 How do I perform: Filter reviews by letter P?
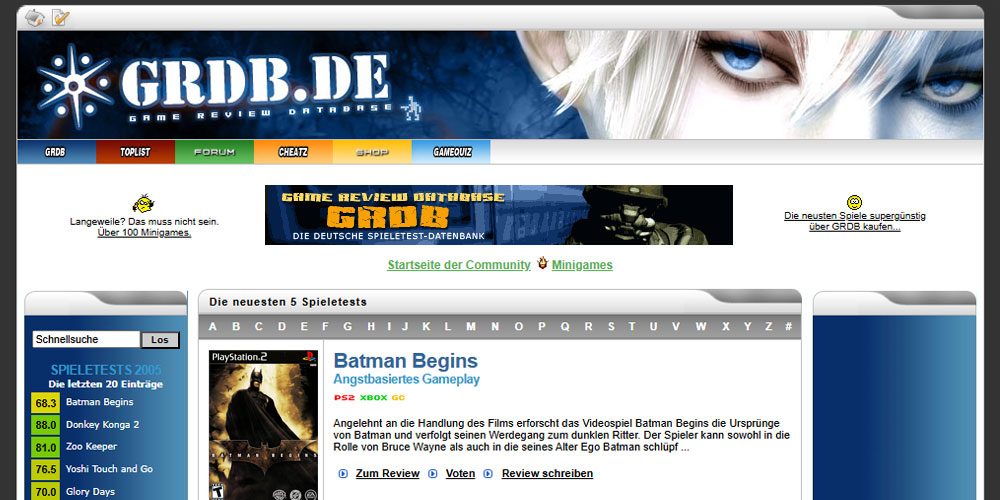point(541,327)
